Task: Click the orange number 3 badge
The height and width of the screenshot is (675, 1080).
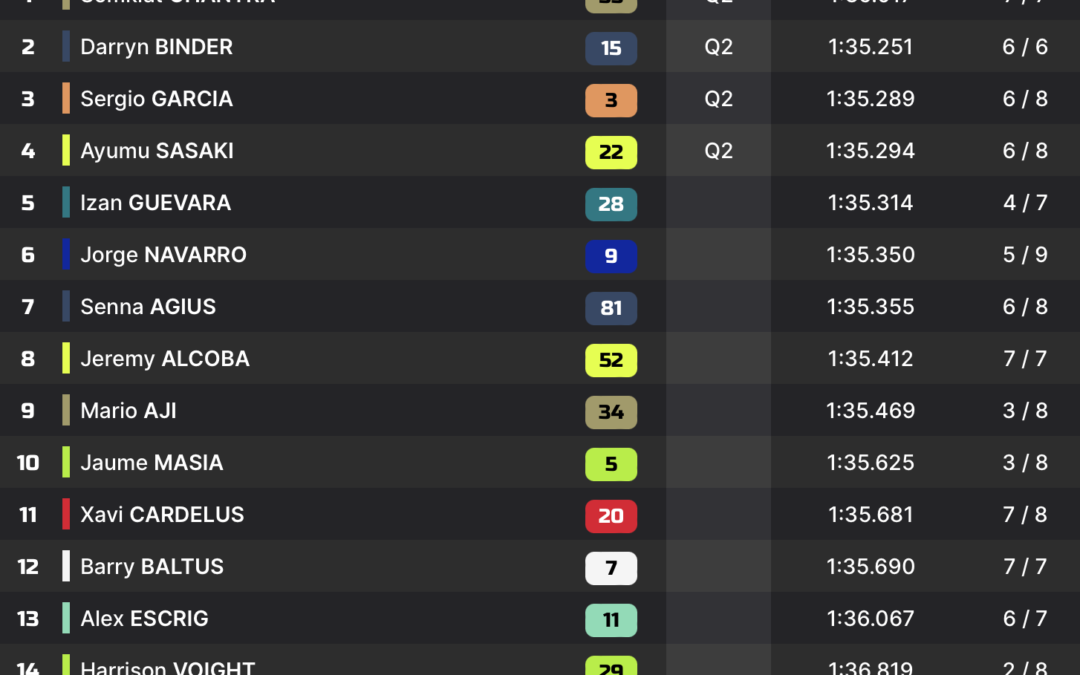Action: pyautogui.click(x=611, y=100)
